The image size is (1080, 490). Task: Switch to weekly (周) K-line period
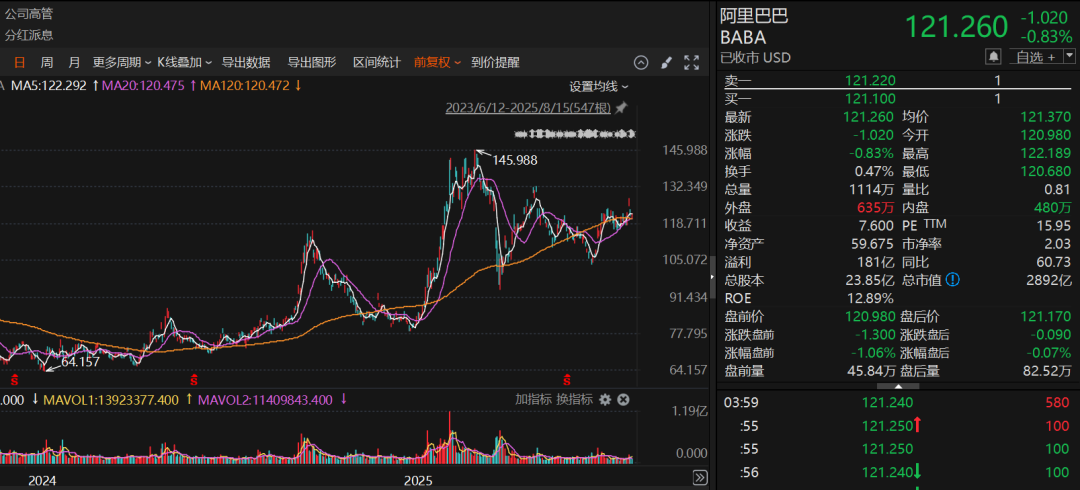pyautogui.click(x=46, y=62)
